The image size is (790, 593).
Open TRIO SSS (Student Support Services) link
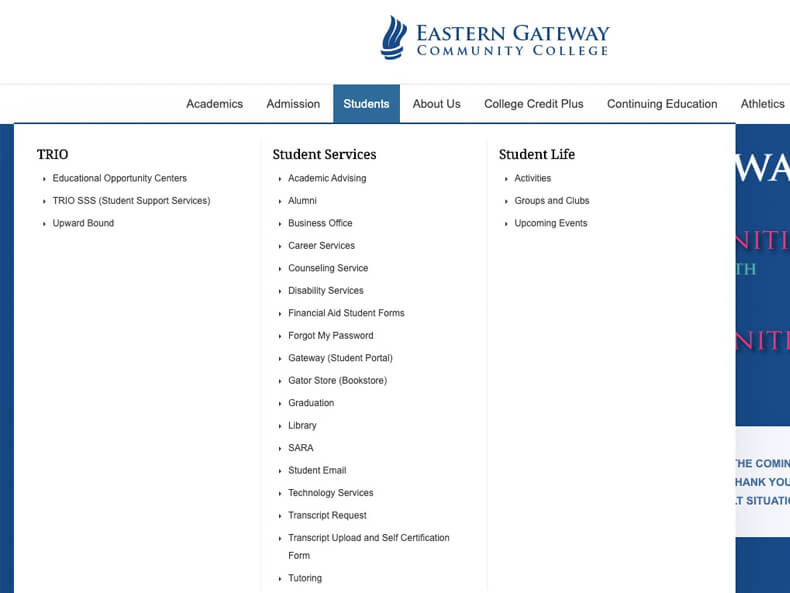(131, 201)
